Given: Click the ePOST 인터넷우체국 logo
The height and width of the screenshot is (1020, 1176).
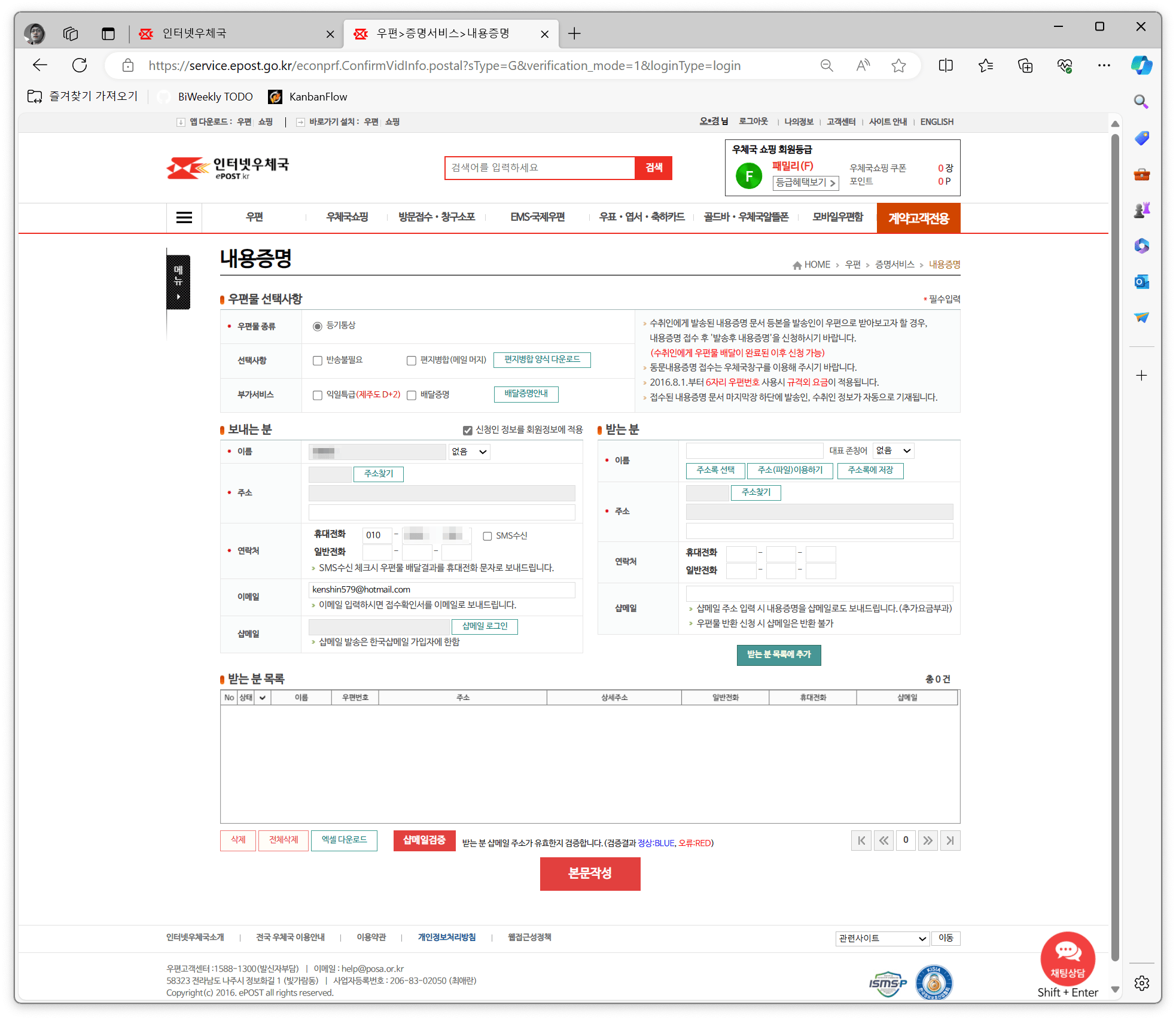Looking at the screenshot, I should point(228,168).
